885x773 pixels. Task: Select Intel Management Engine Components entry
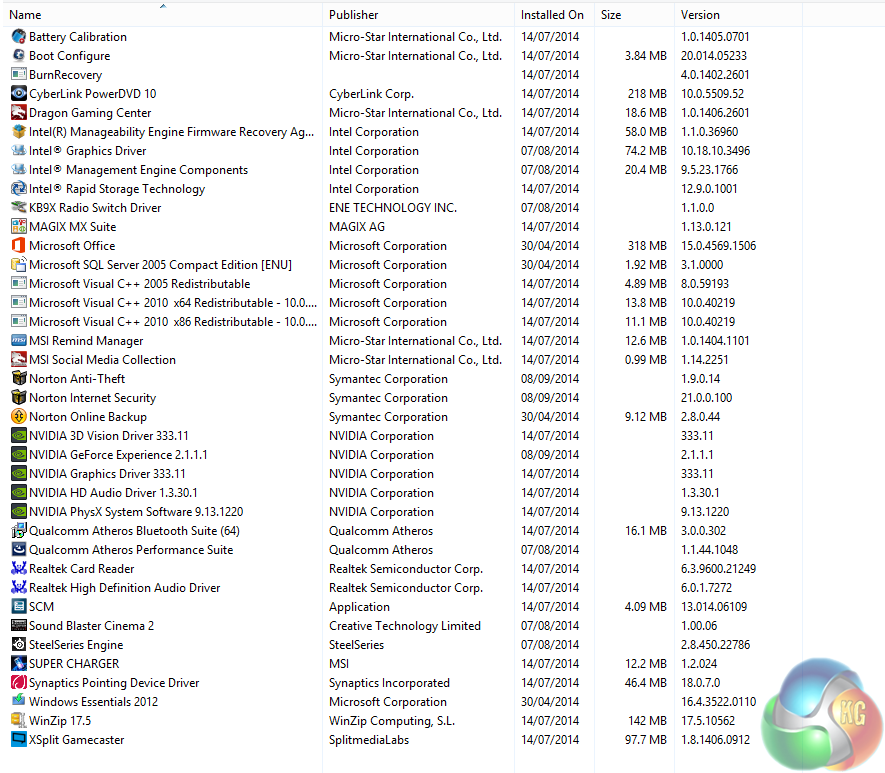138,170
